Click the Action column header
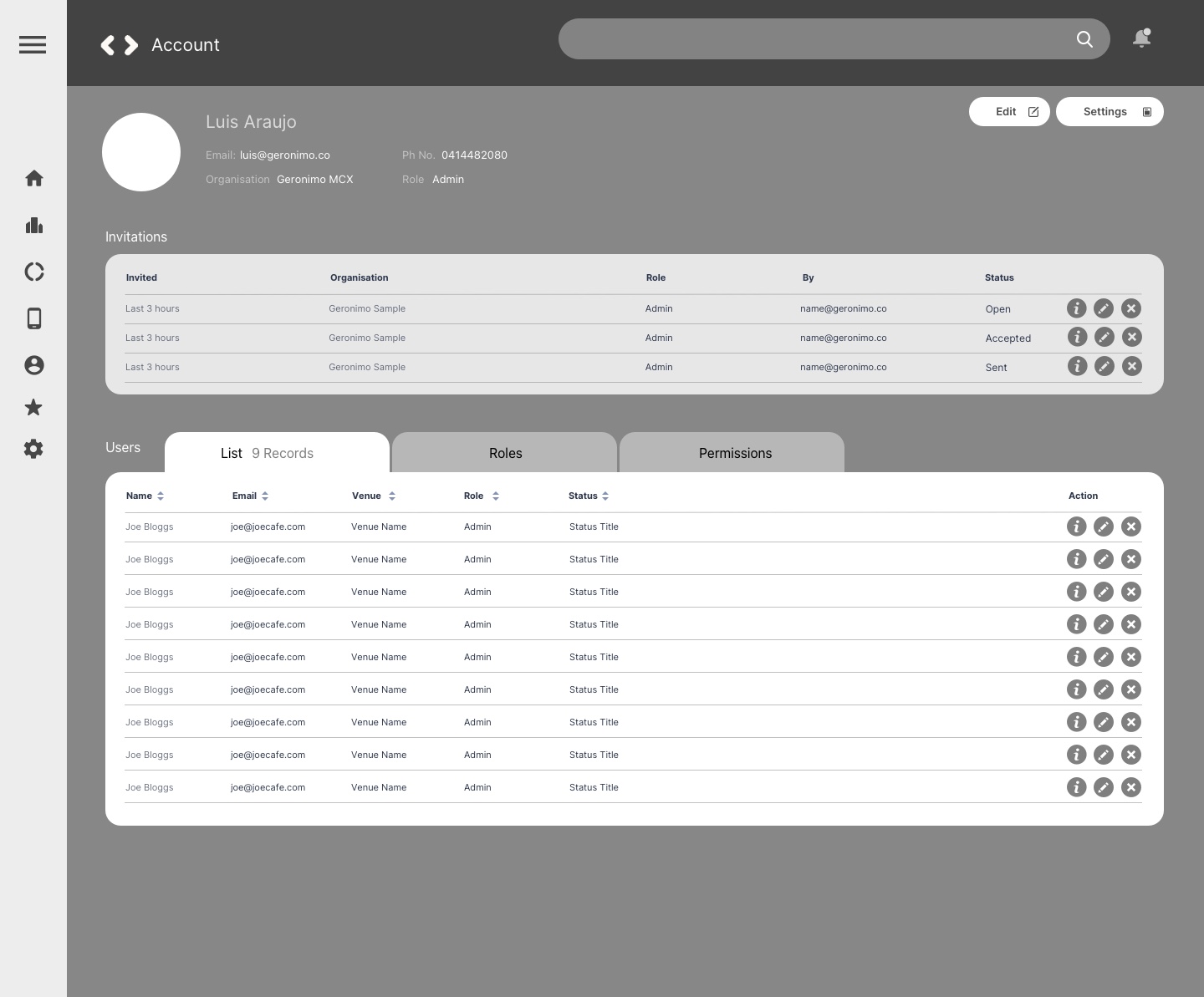The image size is (1204, 997). click(x=1084, y=496)
